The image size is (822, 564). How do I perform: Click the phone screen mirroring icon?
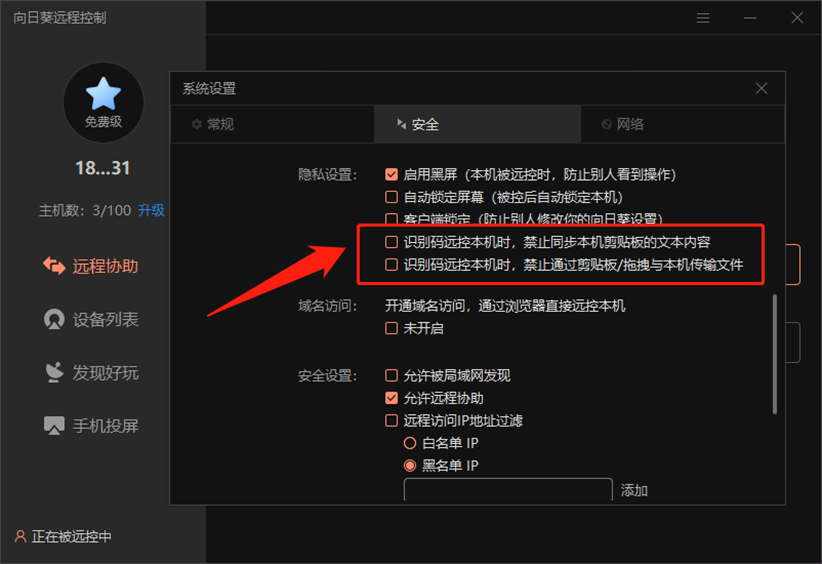[54, 426]
